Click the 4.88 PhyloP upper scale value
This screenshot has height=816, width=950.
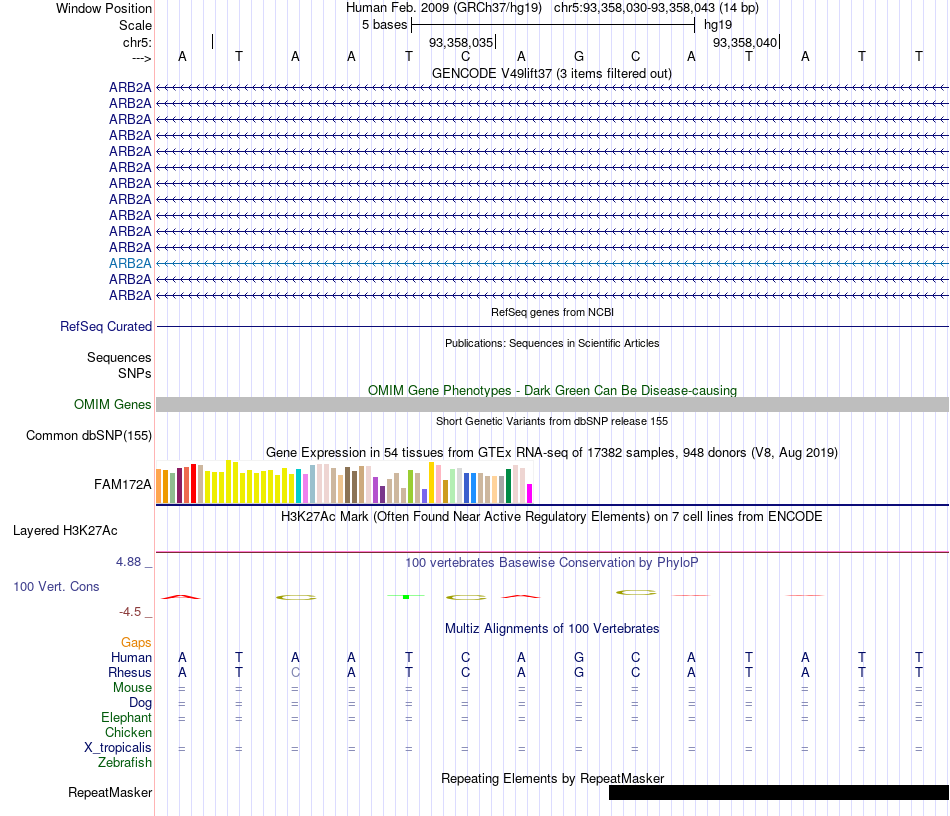(x=128, y=562)
